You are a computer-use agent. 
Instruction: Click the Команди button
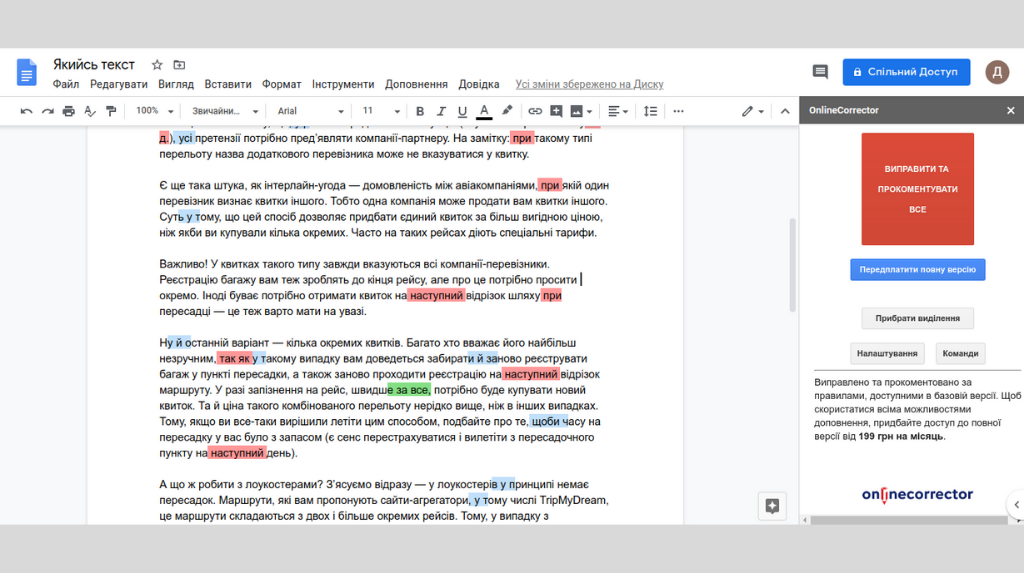960,353
